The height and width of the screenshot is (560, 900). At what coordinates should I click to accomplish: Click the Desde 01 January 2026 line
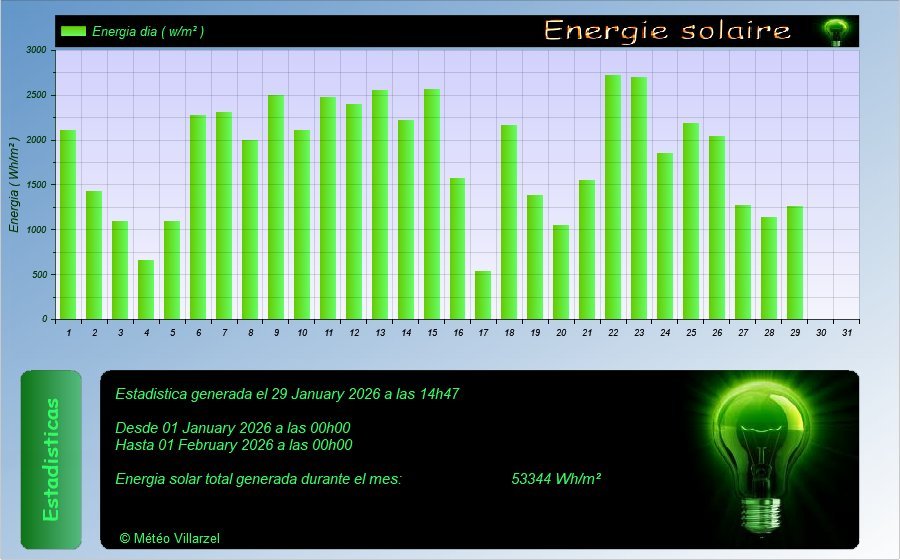(x=232, y=428)
